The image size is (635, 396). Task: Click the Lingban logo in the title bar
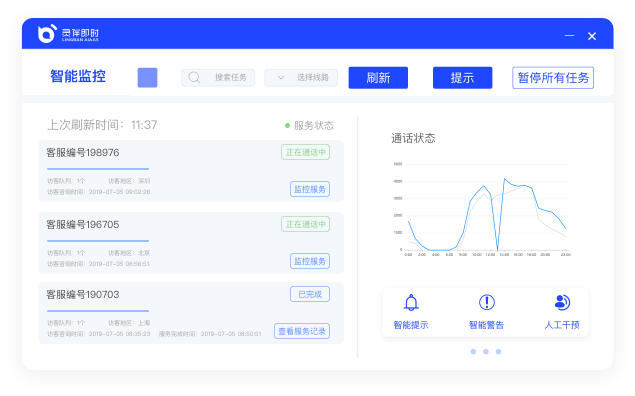tap(47, 34)
